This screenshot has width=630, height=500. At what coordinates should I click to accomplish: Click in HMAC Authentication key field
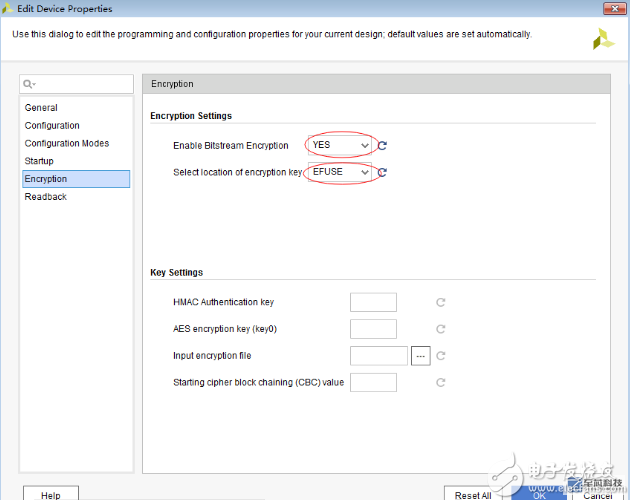click(373, 302)
